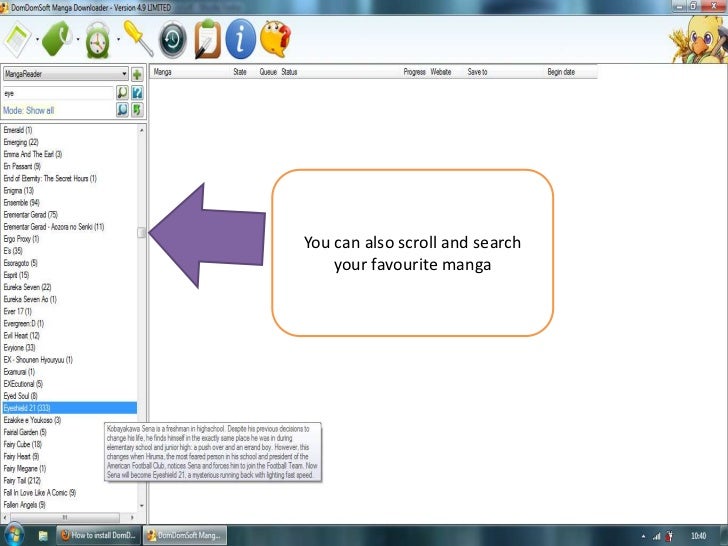Click the State column header
This screenshot has height=546, width=728.
pyautogui.click(x=240, y=72)
